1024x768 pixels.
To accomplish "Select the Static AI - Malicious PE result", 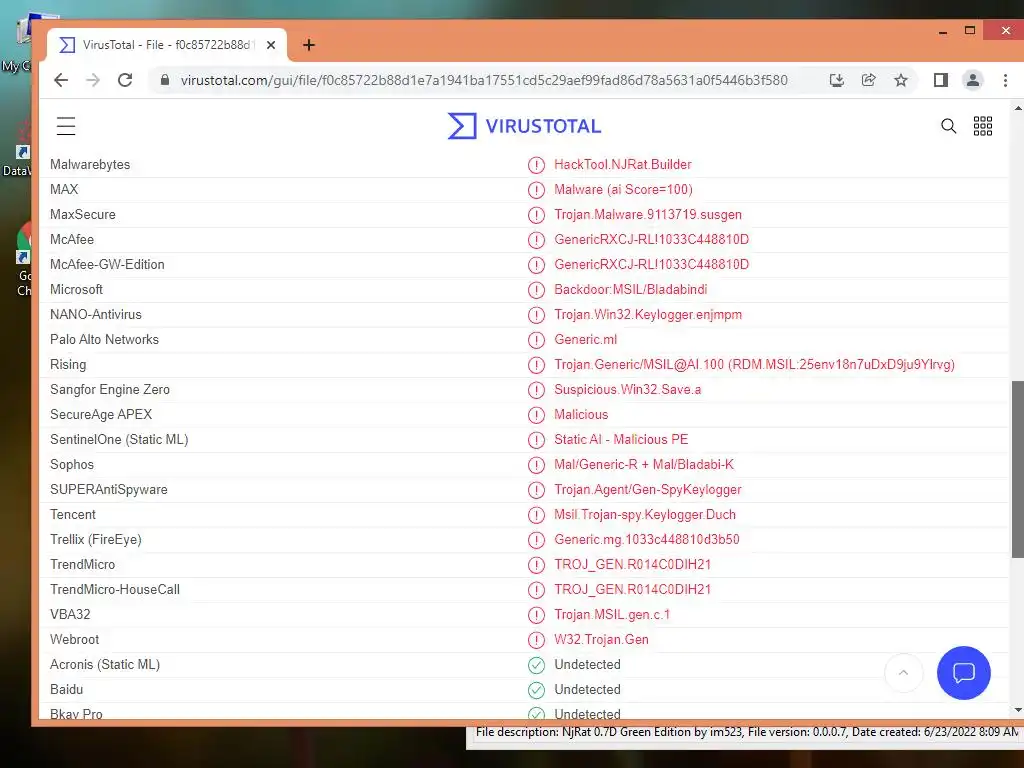I will coord(621,440).
